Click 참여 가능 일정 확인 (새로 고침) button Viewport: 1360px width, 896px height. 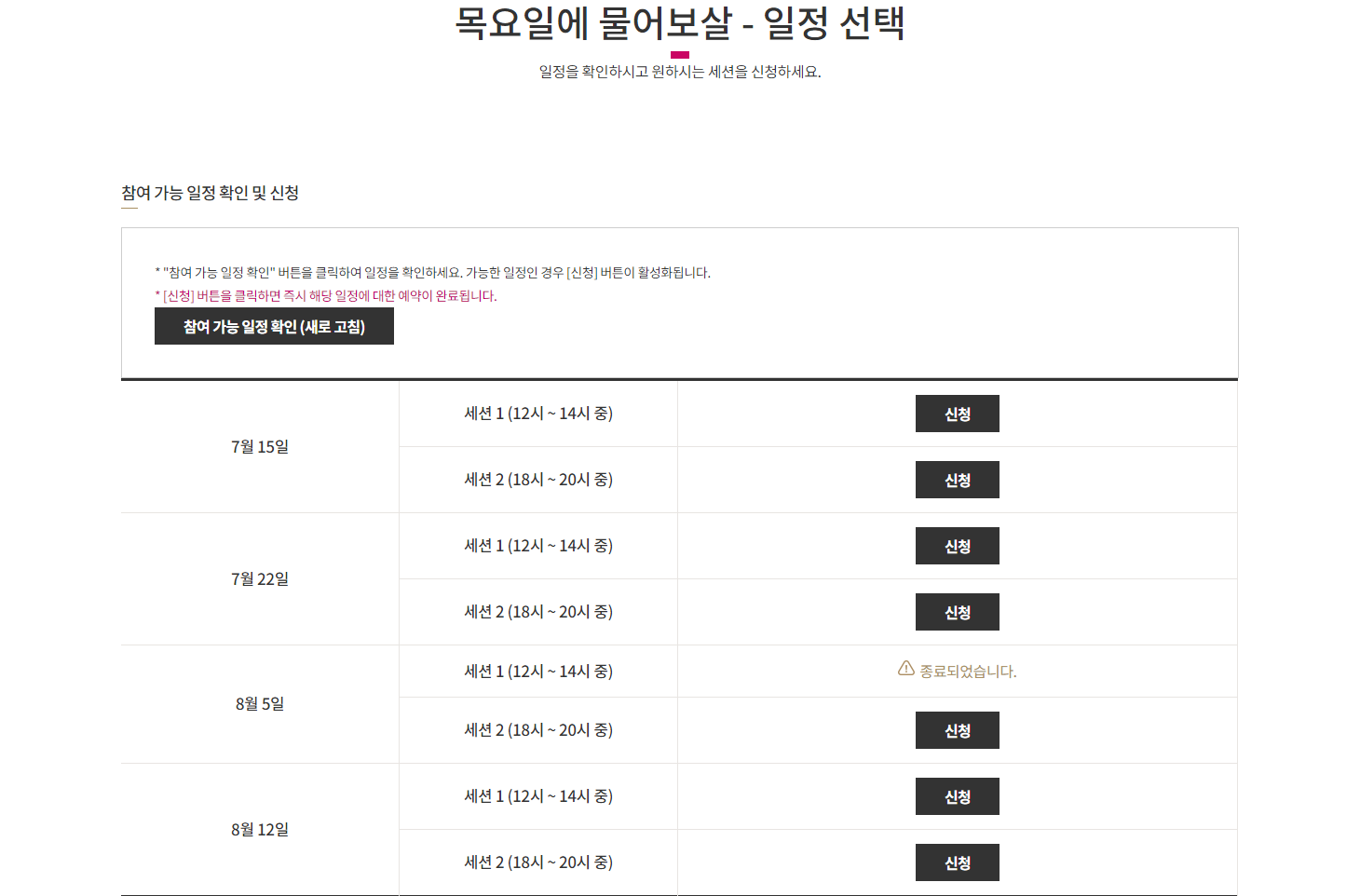[x=274, y=326]
